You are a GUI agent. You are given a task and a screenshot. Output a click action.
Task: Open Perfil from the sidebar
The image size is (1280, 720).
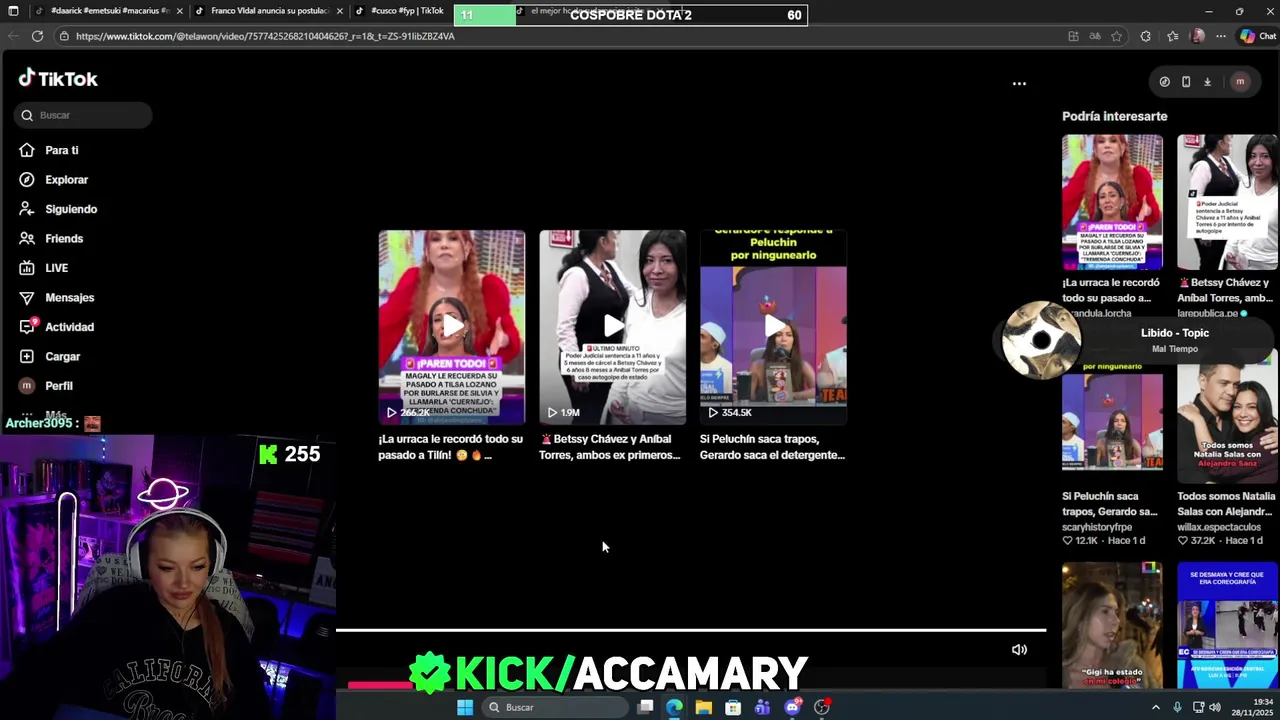[x=58, y=386]
